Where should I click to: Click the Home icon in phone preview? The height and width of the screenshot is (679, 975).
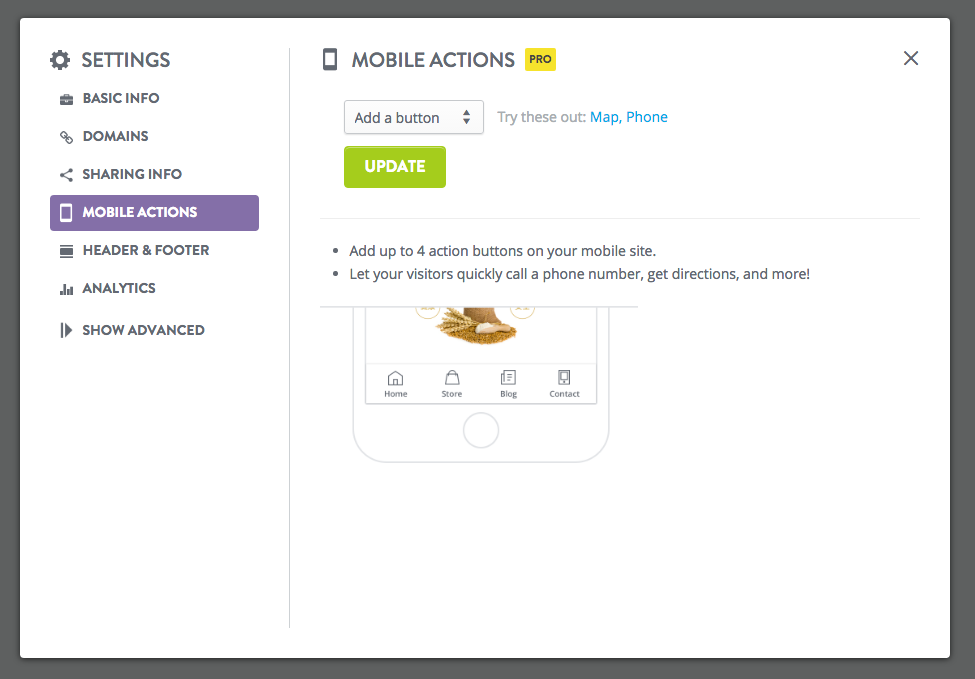tap(395, 377)
